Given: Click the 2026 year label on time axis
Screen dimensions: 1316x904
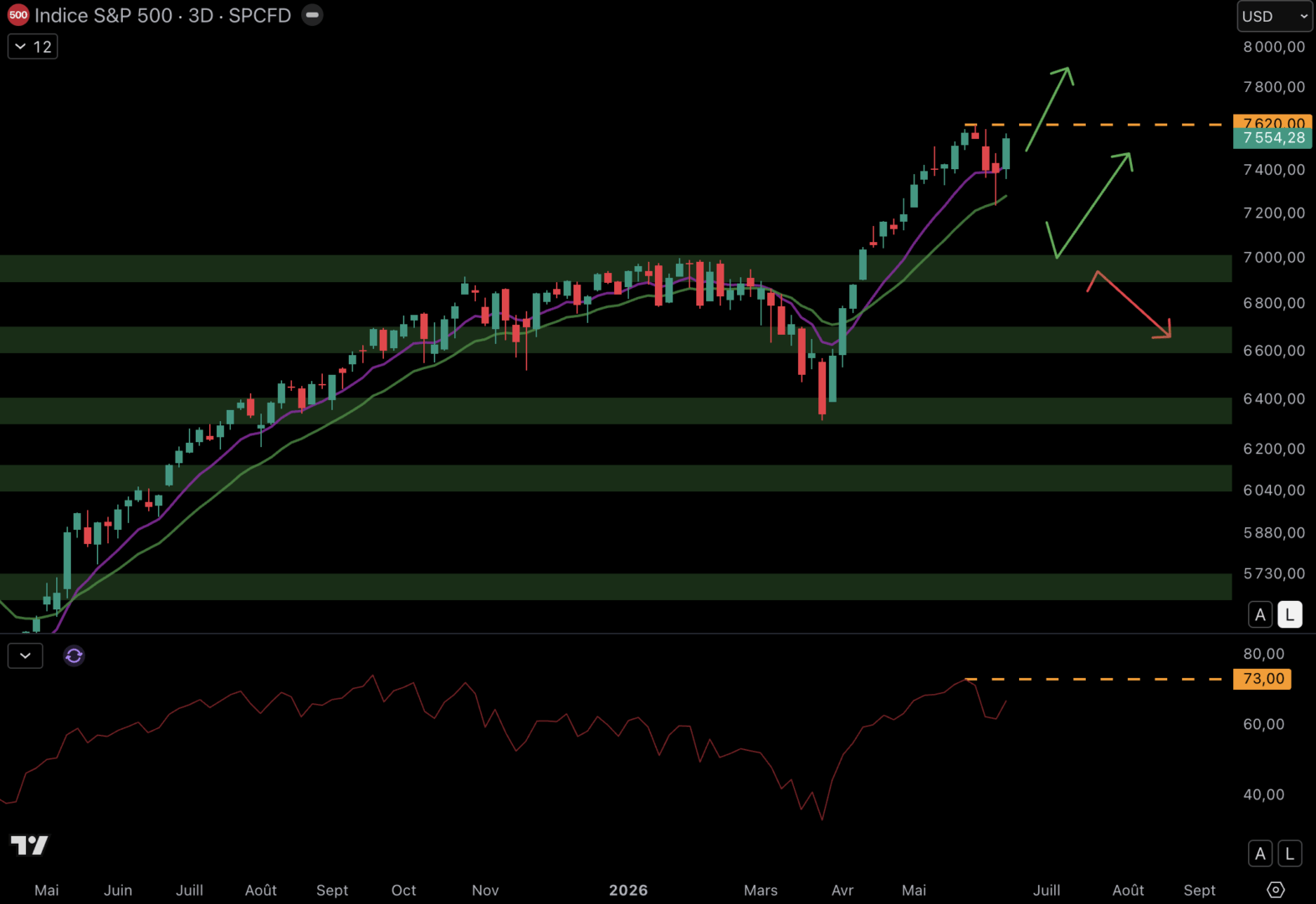Looking at the screenshot, I should [x=628, y=890].
